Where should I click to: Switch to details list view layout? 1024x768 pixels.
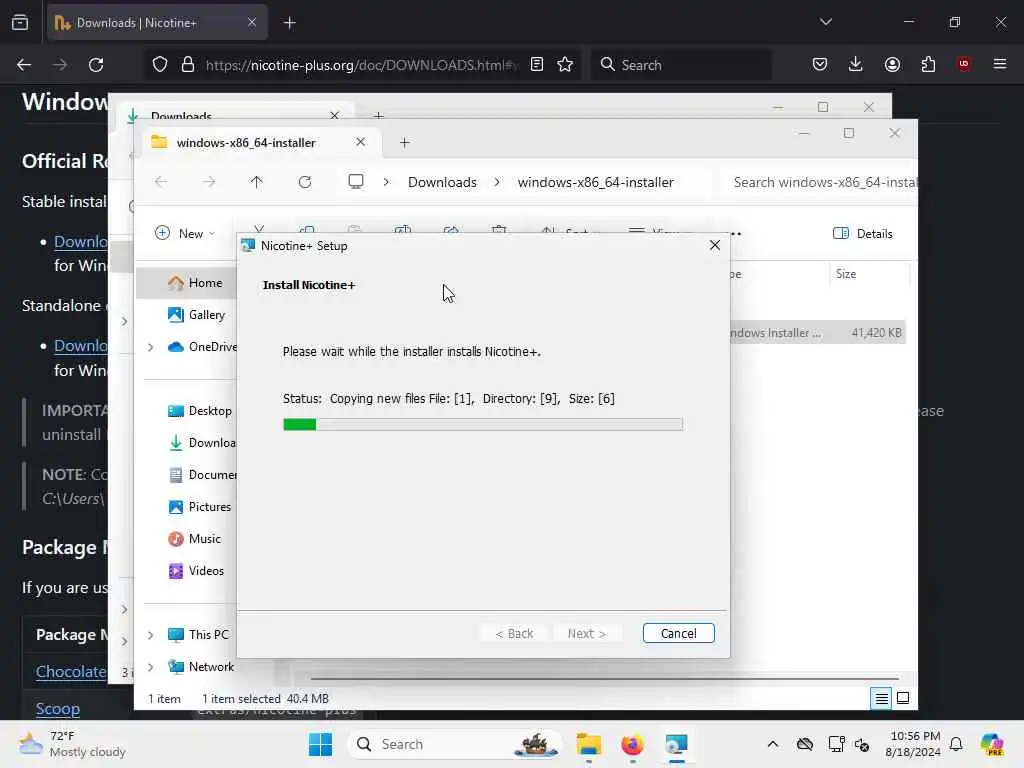coord(881,699)
